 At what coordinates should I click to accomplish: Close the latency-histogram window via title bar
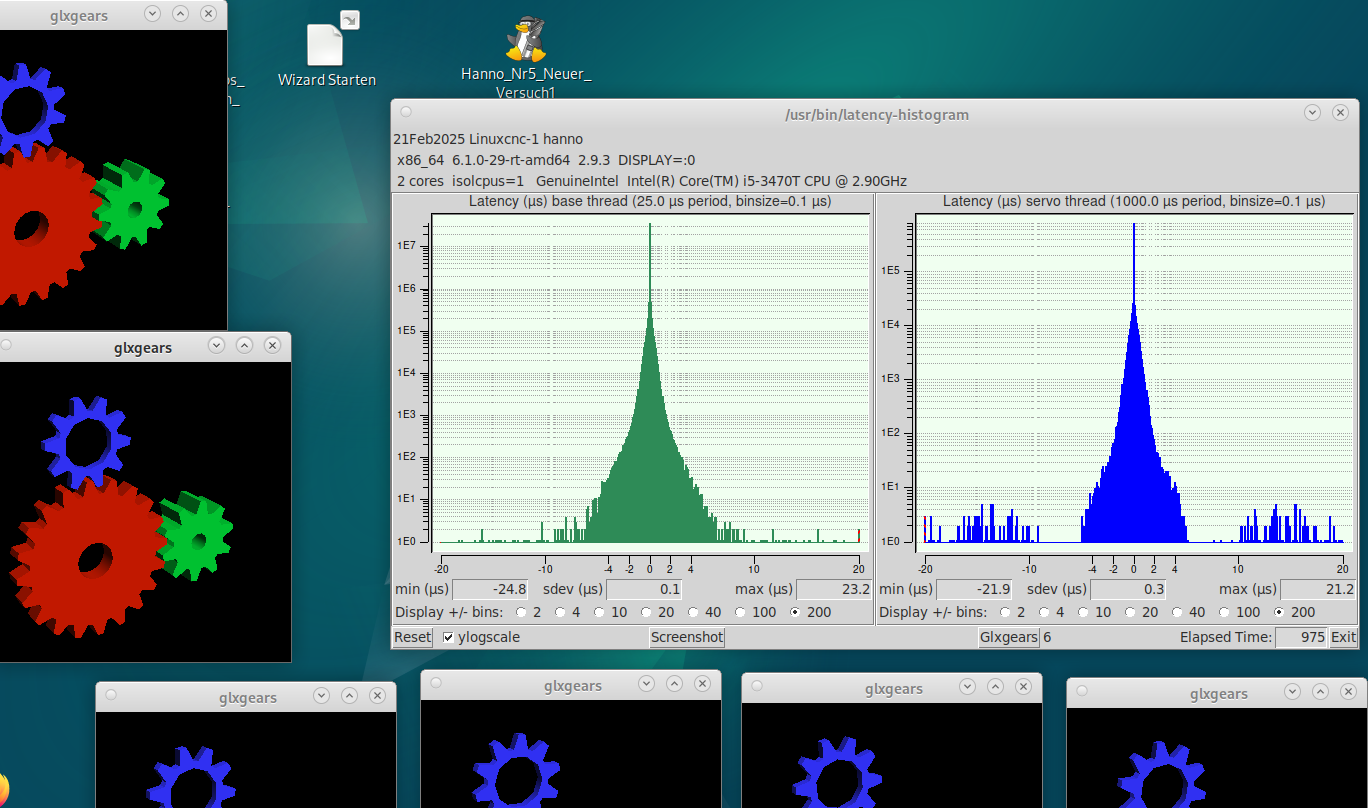(1341, 114)
